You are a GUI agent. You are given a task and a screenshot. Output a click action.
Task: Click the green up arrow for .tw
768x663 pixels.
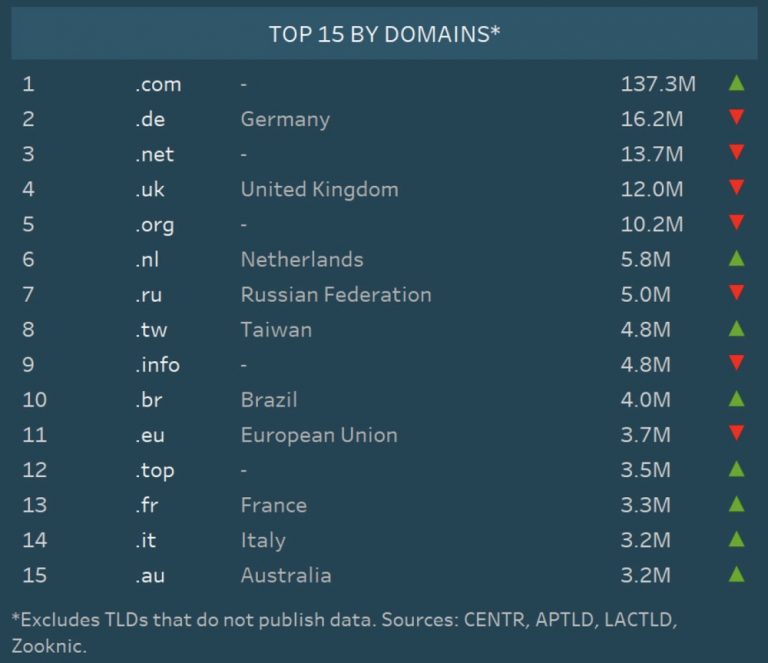(x=737, y=329)
